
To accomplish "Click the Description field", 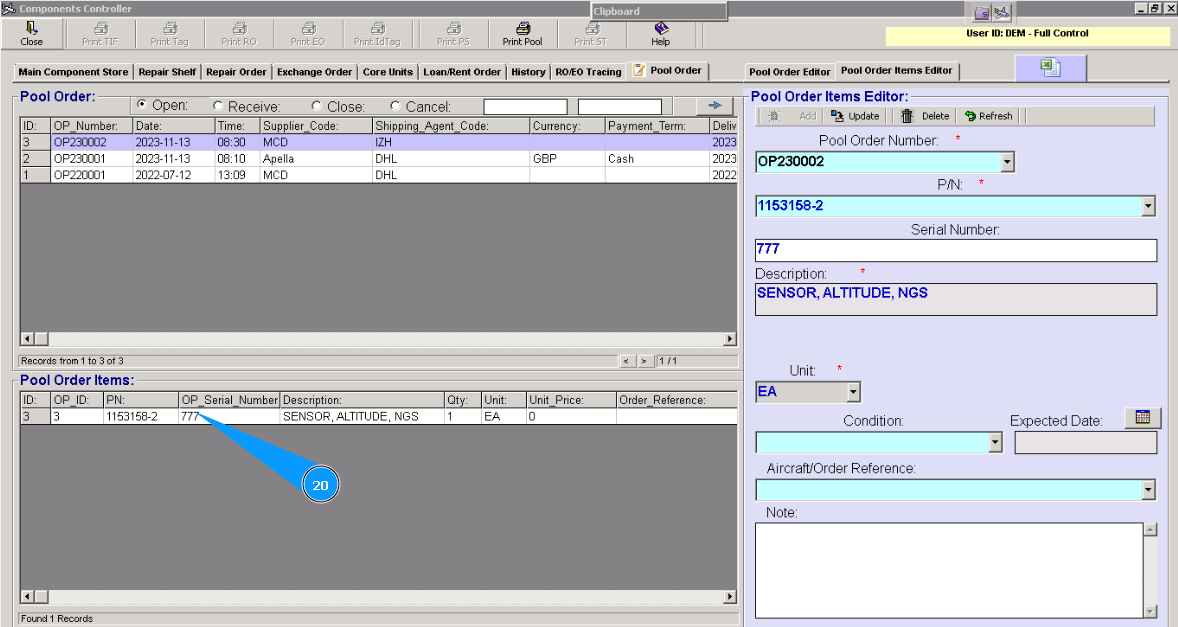I will [x=956, y=299].
